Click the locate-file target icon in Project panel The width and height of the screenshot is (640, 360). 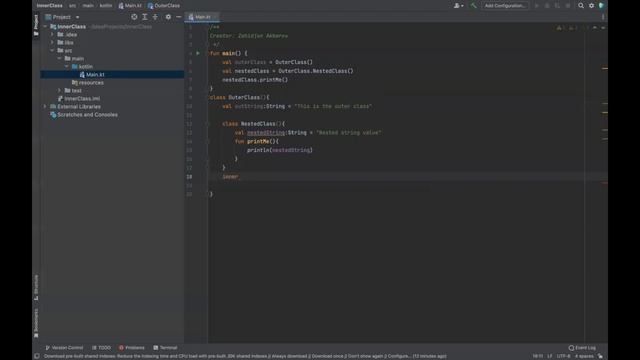coord(134,17)
